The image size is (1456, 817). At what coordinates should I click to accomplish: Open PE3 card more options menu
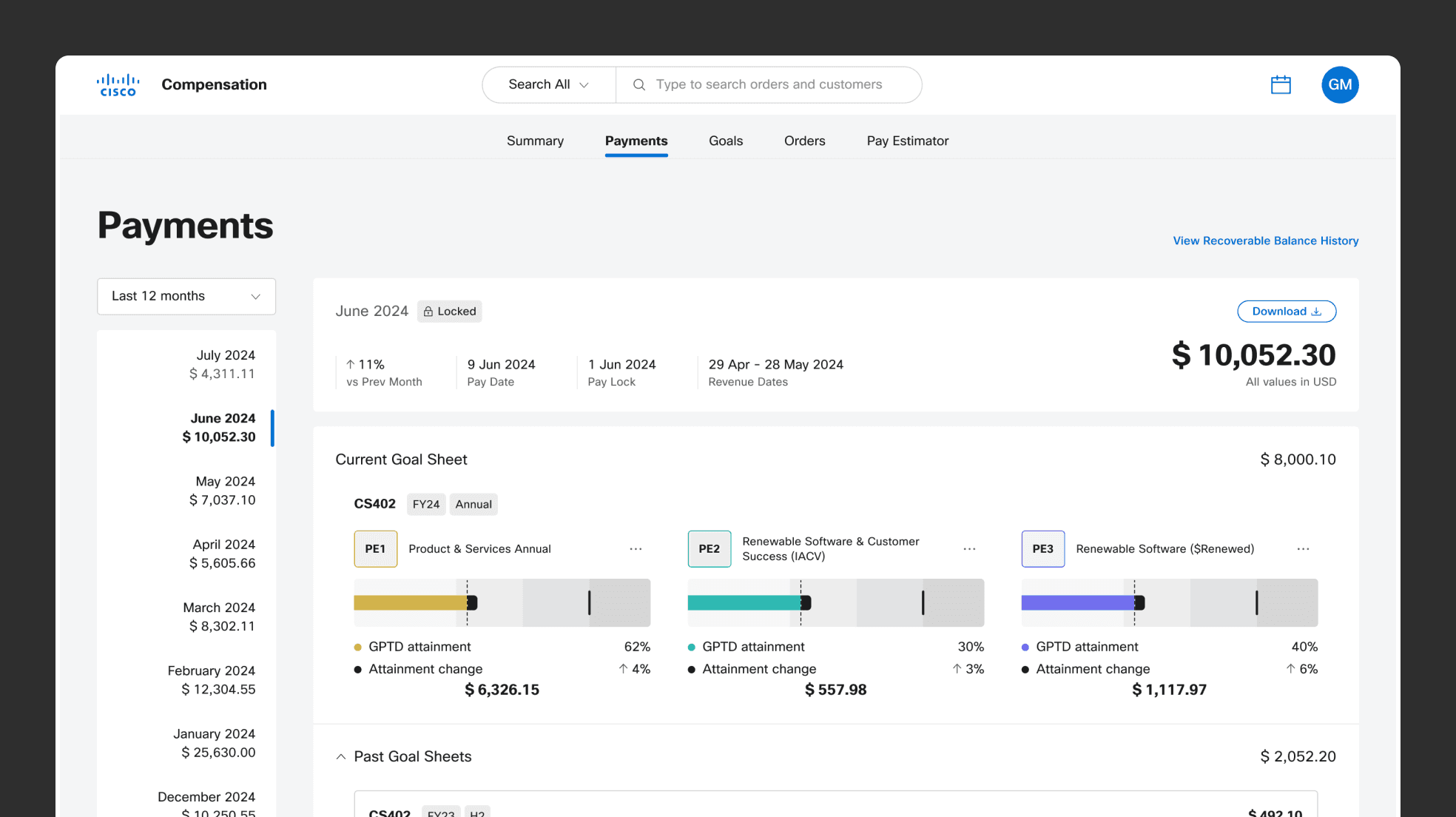point(1303,549)
